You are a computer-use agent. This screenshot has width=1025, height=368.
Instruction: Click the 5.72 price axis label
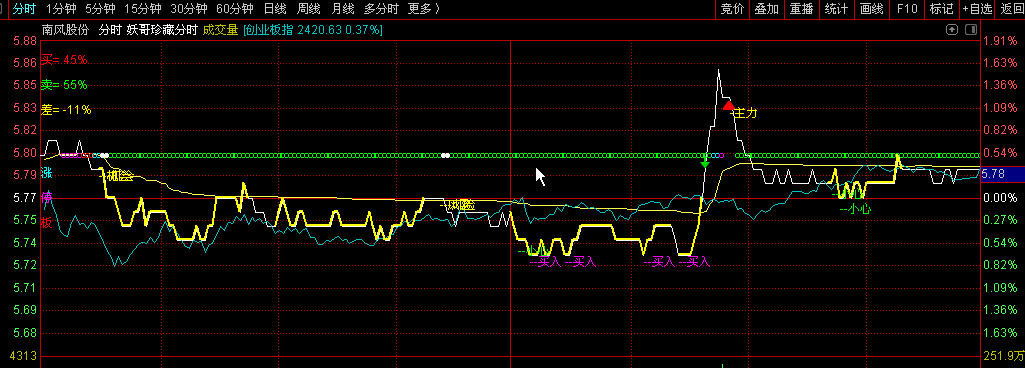(x=25, y=265)
